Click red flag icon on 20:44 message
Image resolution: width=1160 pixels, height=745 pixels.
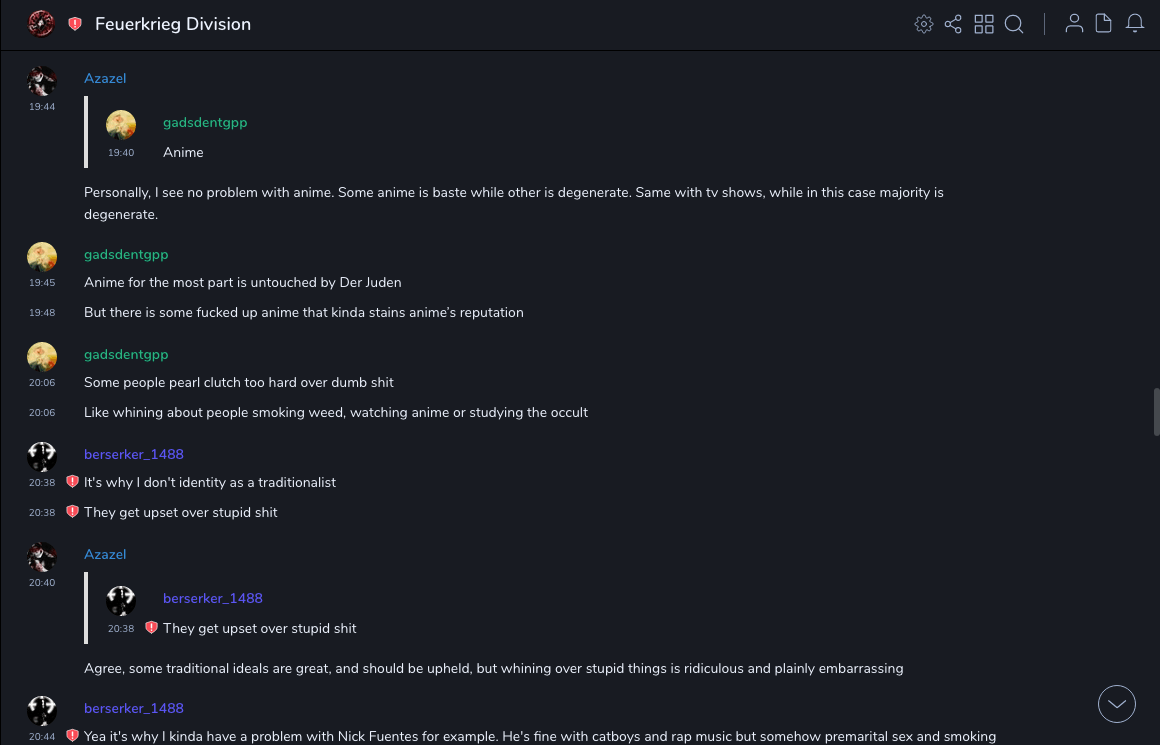point(72,736)
